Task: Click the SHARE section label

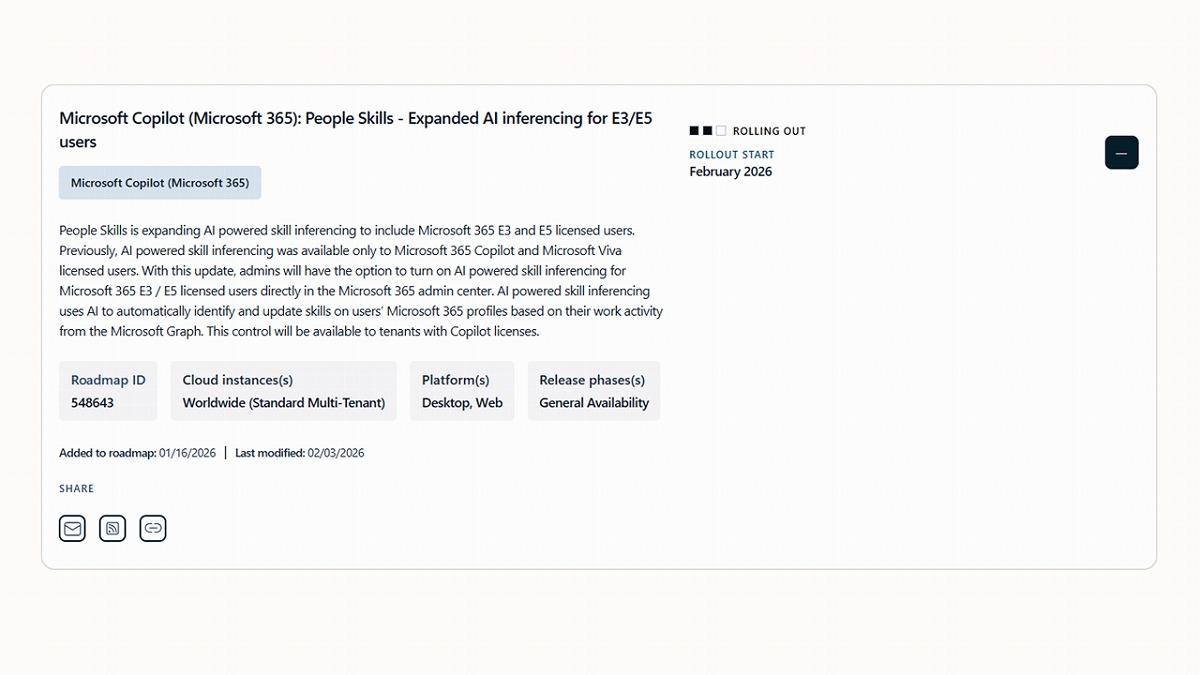Action: (77, 489)
